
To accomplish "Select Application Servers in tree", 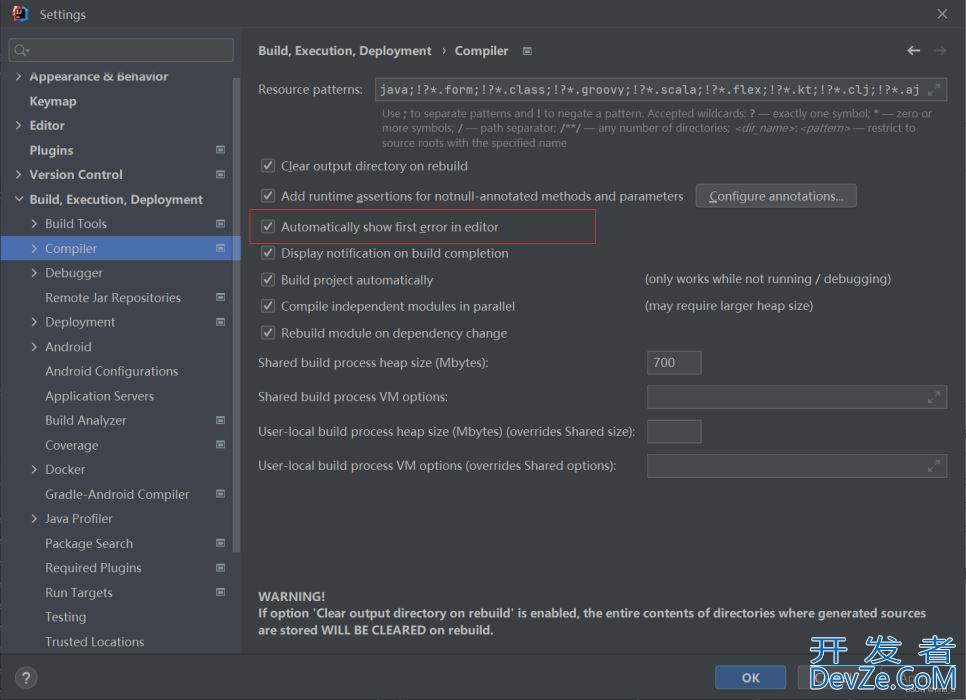I will 99,396.
